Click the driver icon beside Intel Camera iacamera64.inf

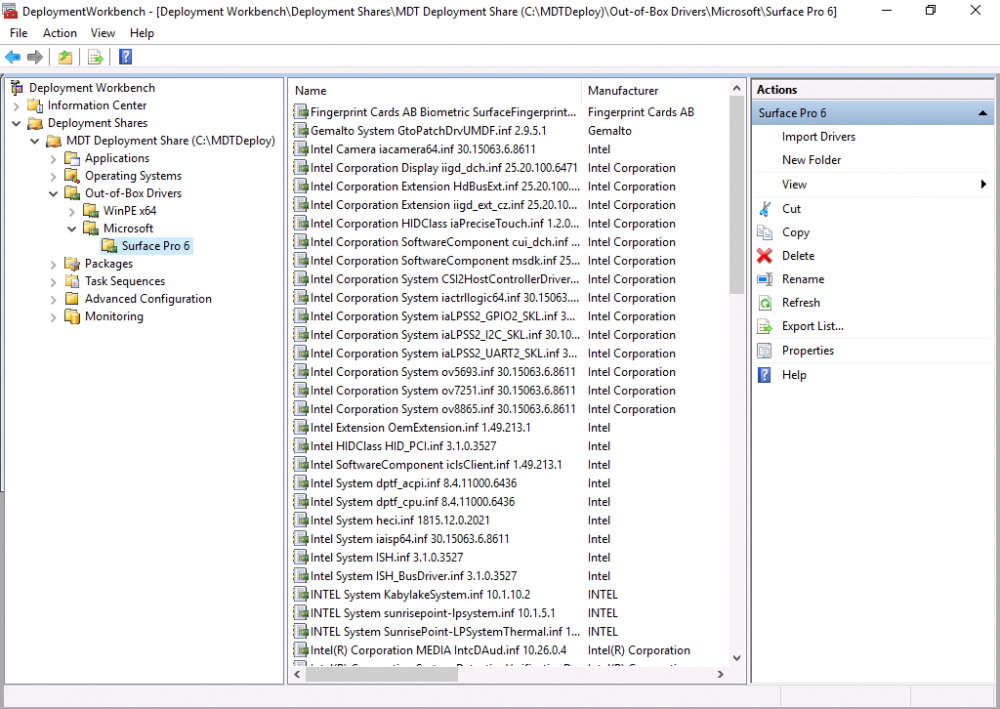point(301,149)
